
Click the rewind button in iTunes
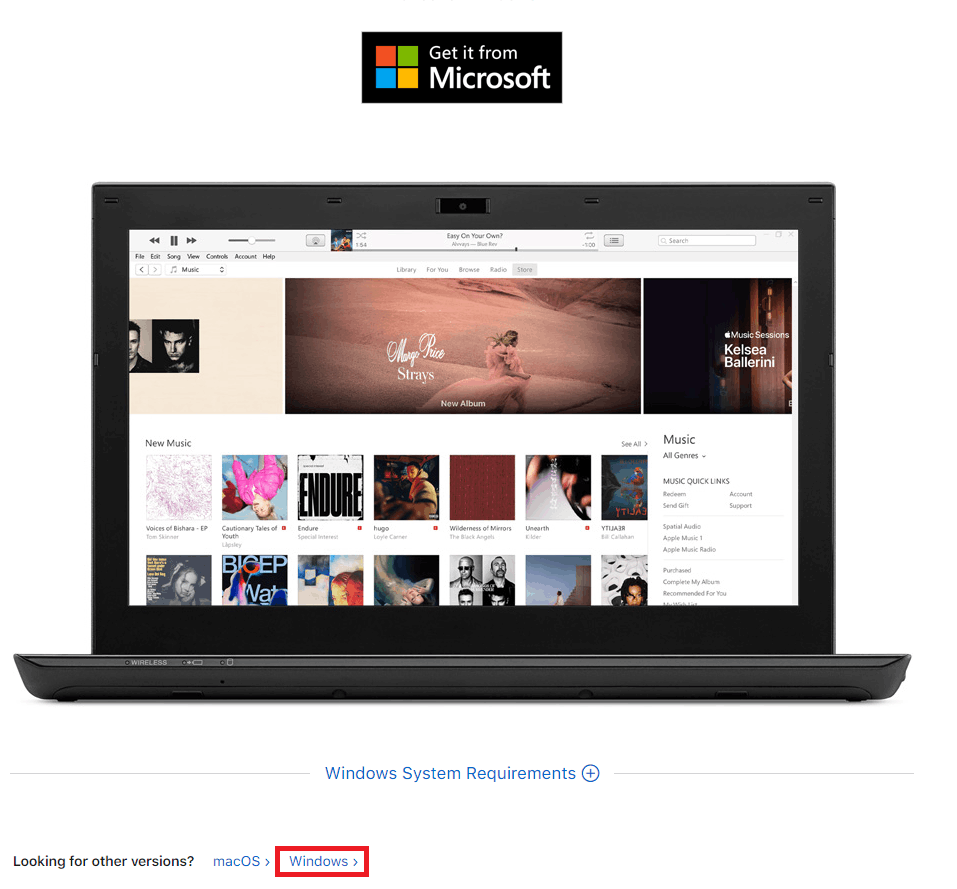154,240
